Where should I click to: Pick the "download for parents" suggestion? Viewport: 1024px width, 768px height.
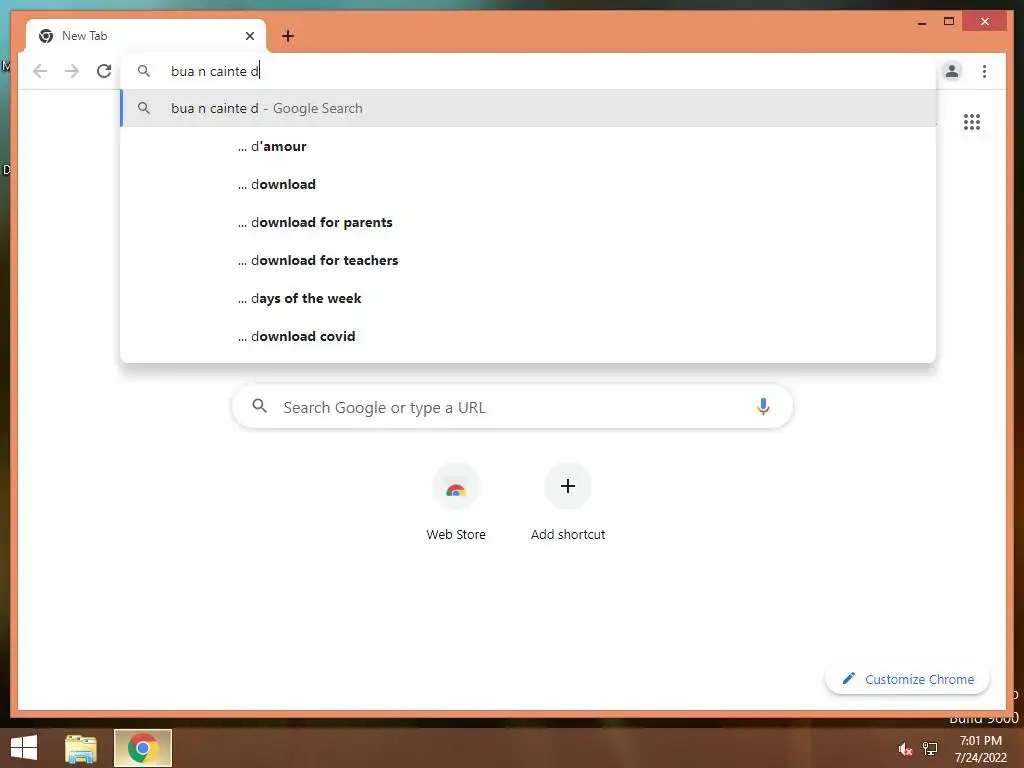click(528, 222)
